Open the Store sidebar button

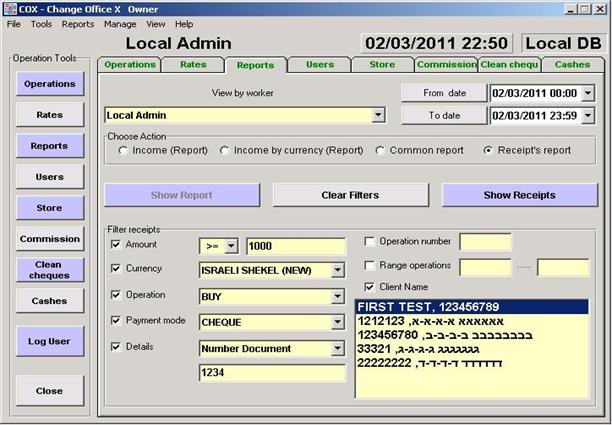(49, 208)
